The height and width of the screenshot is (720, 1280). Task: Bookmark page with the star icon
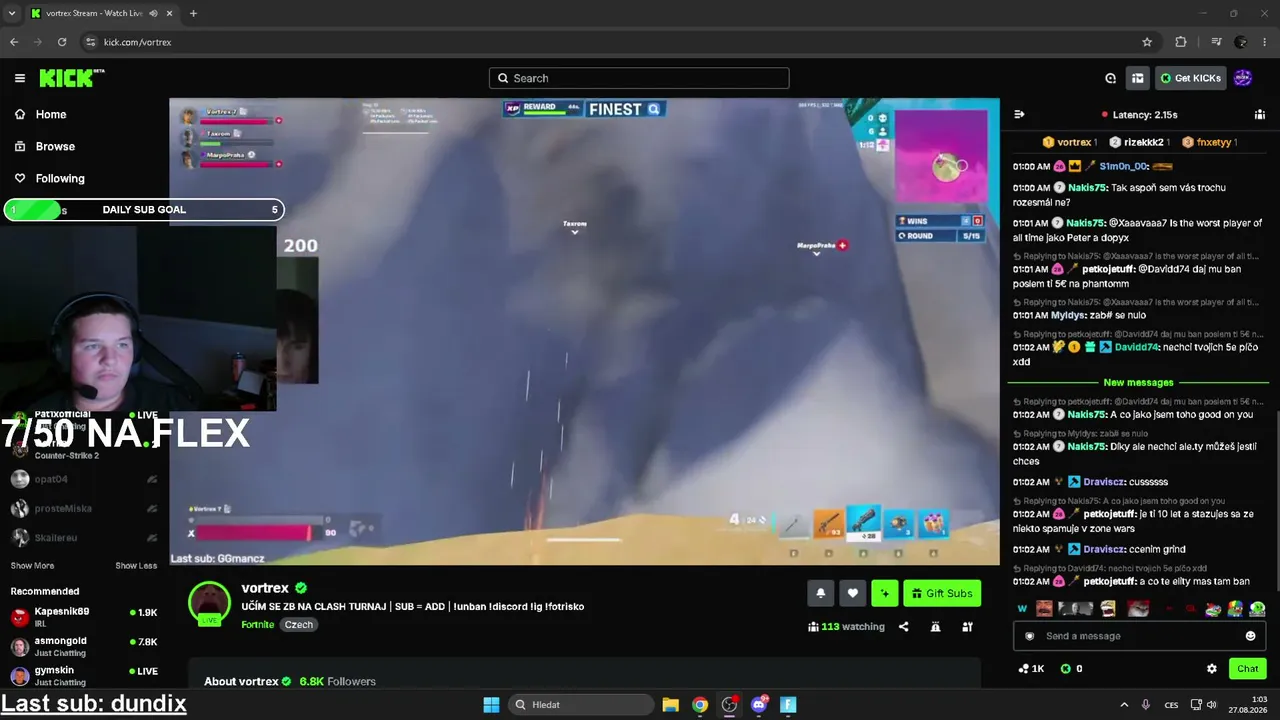(x=1147, y=42)
